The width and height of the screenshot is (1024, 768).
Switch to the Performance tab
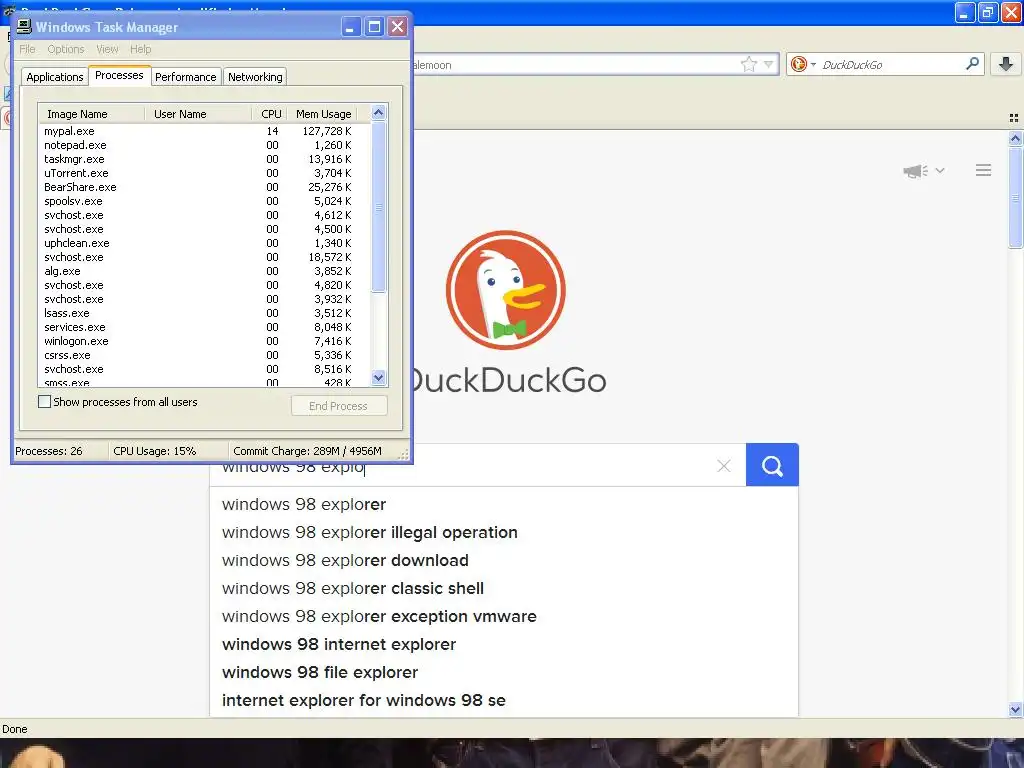pyautogui.click(x=185, y=77)
